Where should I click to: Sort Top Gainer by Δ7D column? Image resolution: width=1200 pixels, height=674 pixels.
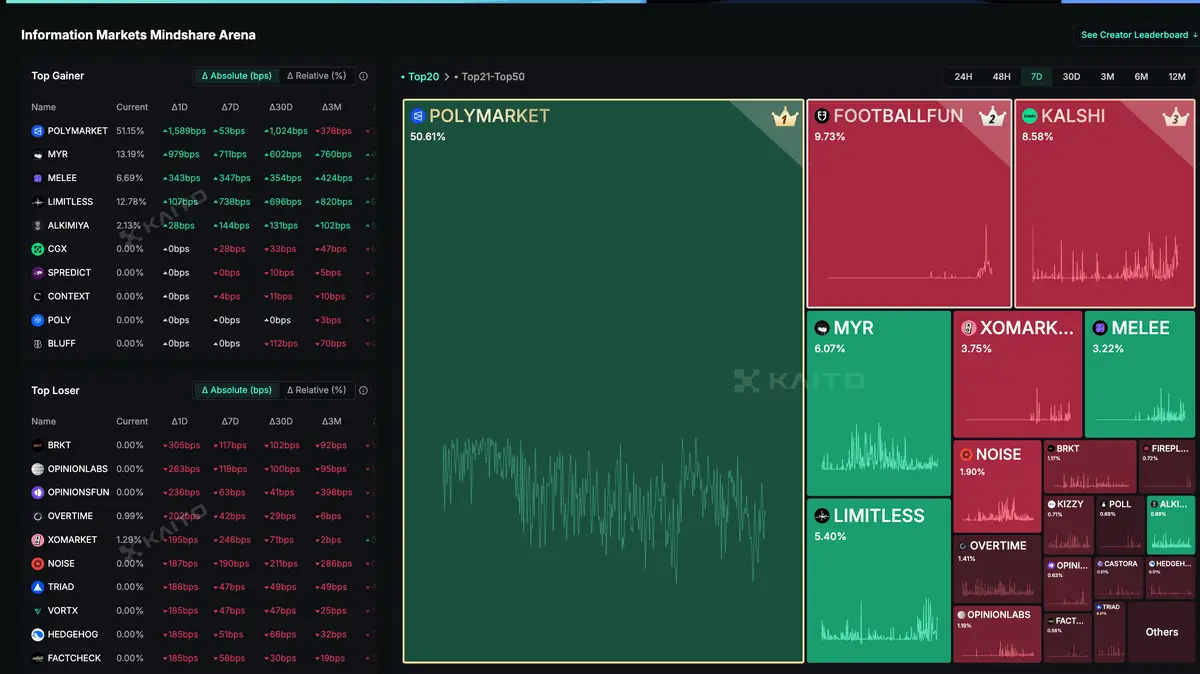[230, 107]
